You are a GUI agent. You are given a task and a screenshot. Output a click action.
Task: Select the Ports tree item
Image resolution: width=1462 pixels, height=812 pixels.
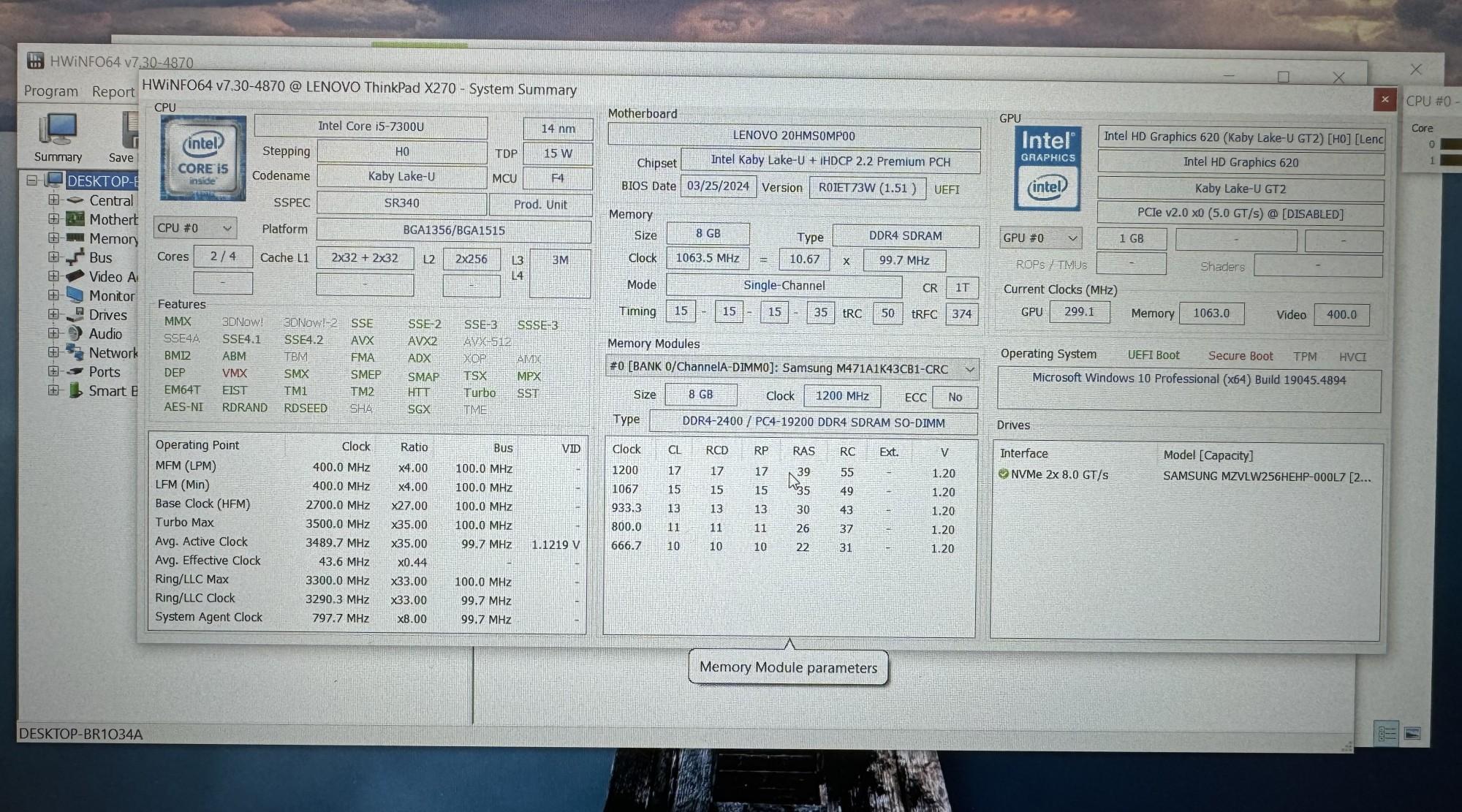[x=105, y=371]
